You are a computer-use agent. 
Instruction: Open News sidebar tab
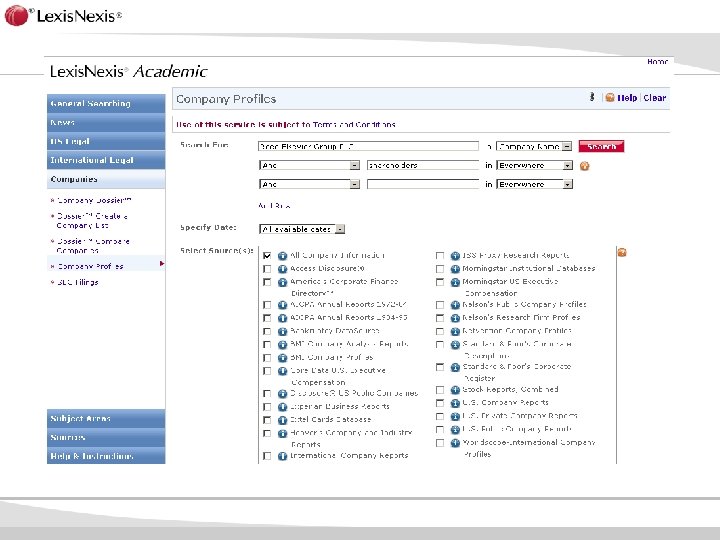point(106,123)
